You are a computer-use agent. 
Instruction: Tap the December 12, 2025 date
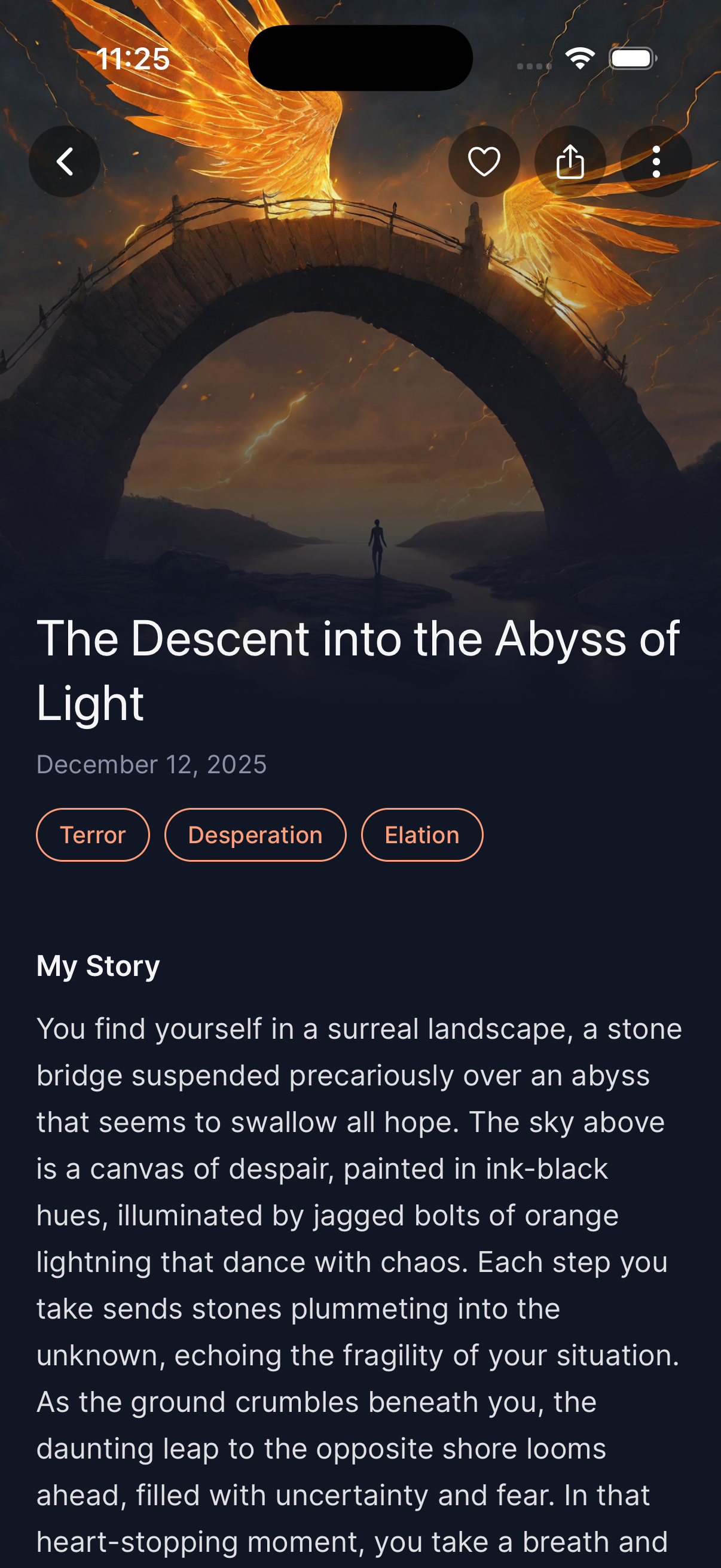[151, 764]
